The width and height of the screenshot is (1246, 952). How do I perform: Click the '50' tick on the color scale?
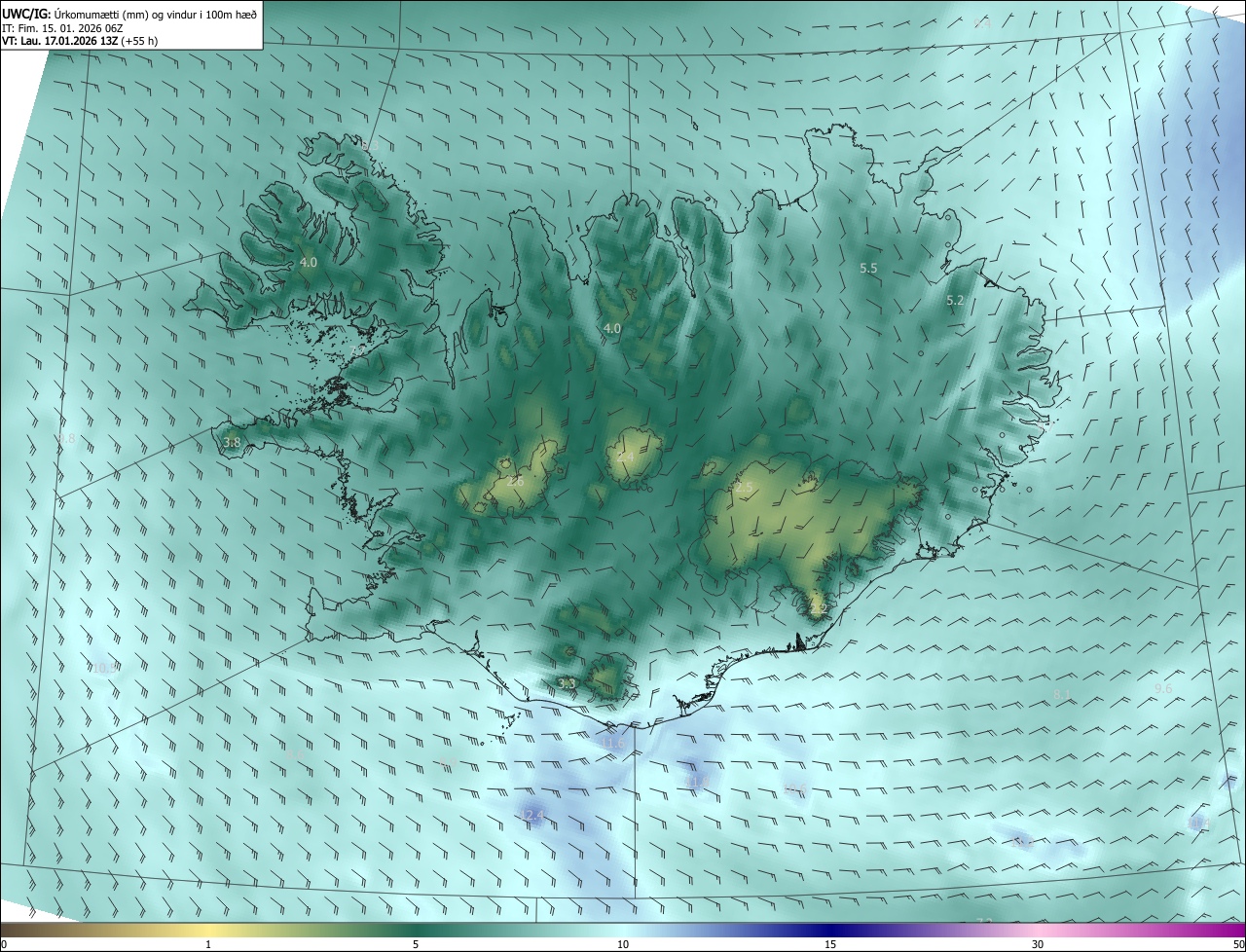coord(1238,944)
